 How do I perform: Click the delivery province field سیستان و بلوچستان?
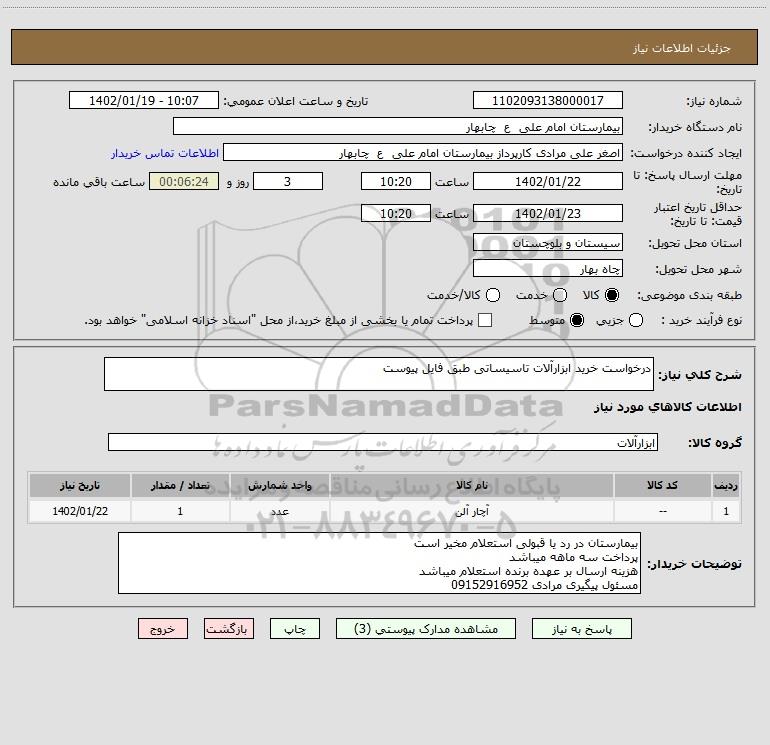tap(548, 243)
